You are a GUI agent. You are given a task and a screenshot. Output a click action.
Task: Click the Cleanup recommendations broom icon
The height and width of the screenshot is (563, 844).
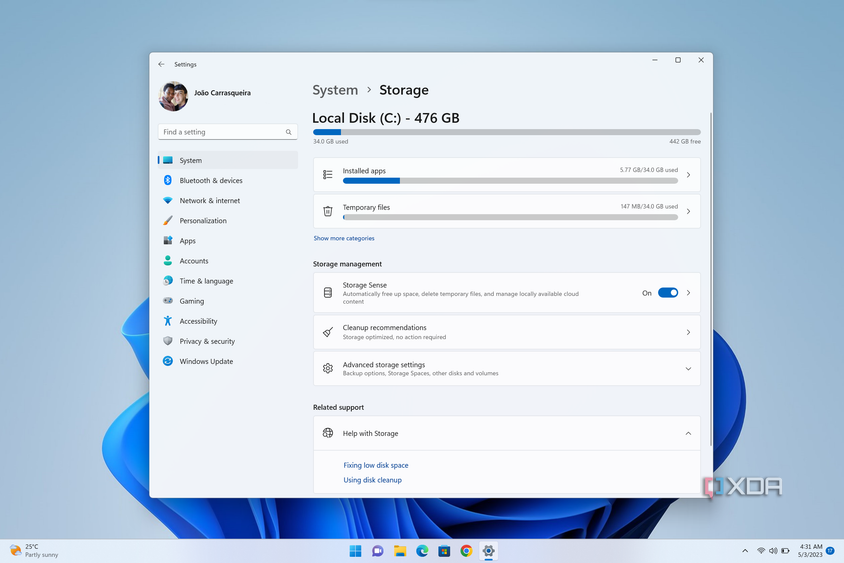tap(327, 332)
